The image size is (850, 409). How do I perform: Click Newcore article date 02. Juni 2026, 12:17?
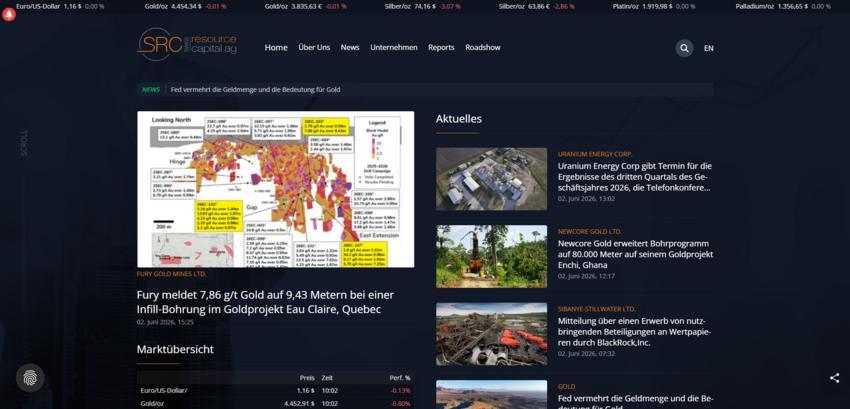587,276
